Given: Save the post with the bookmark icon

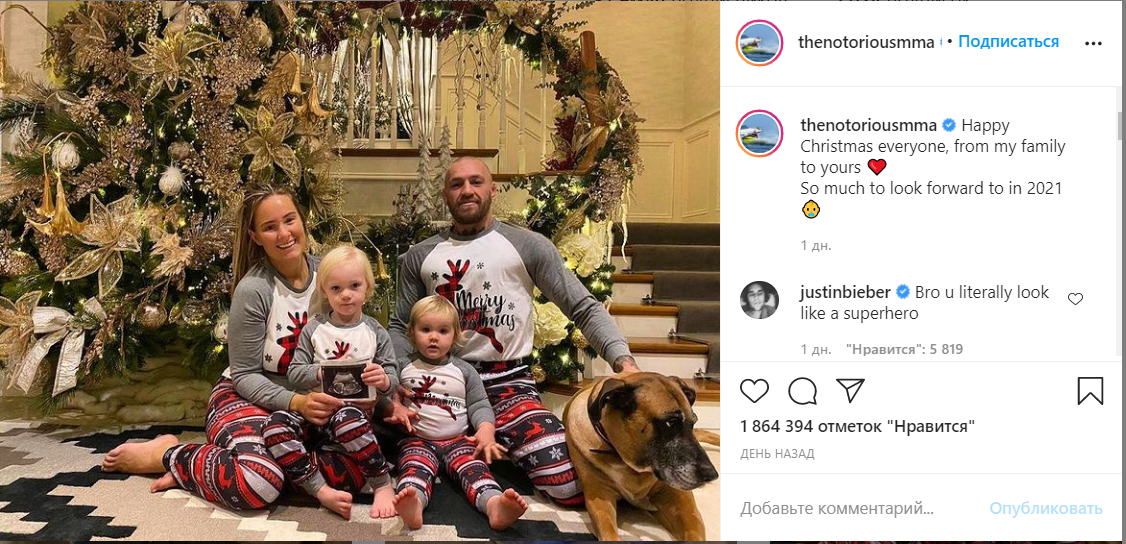Looking at the screenshot, I should coord(1090,390).
